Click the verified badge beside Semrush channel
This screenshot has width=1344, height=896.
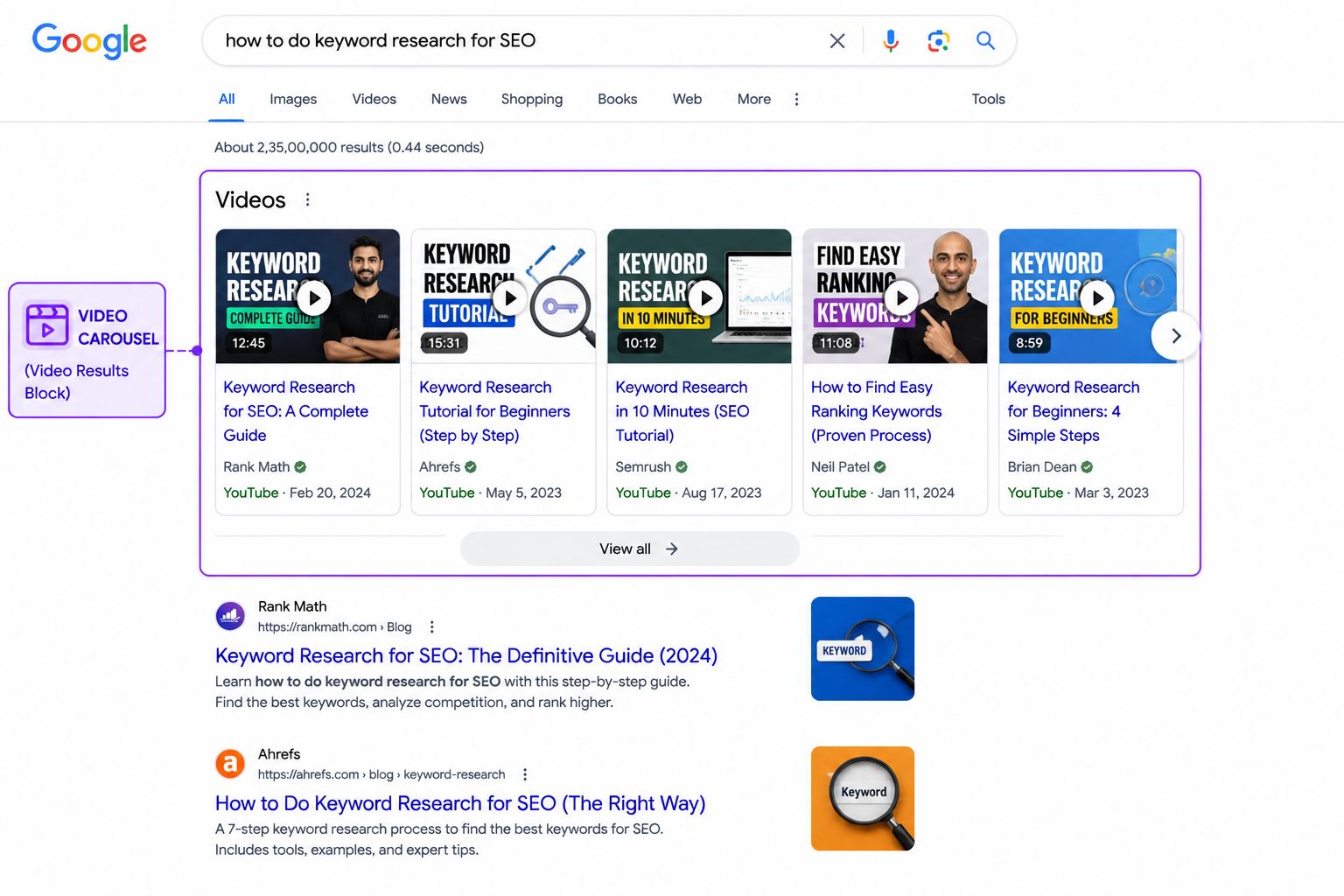(x=682, y=467)
